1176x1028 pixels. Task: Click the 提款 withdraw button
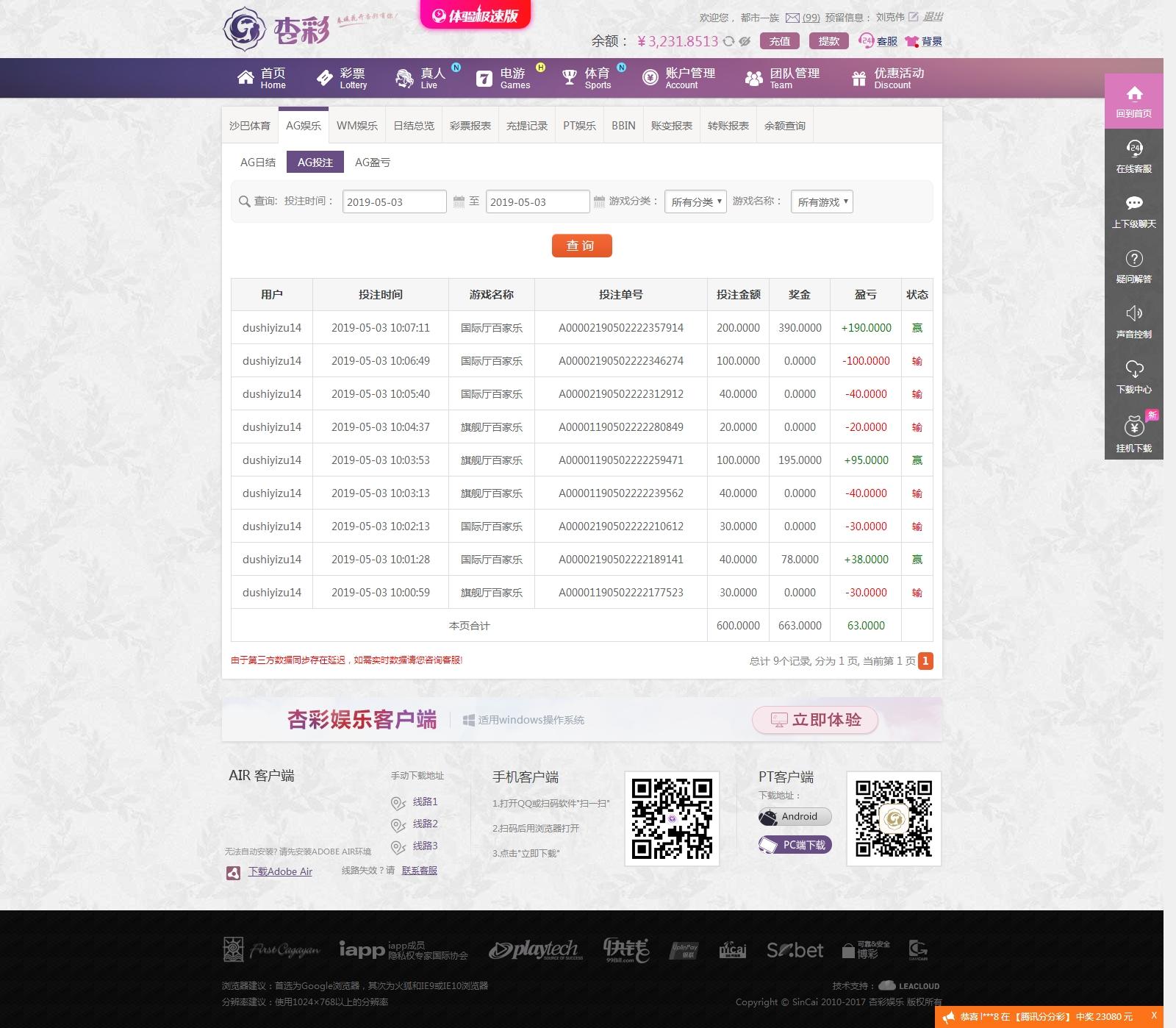(x=829, y=41)
